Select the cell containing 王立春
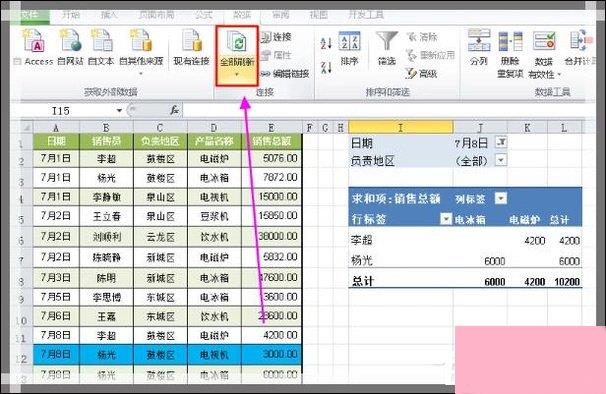The height and width of the screenshot is (394, 606). [x=106, y=216]
